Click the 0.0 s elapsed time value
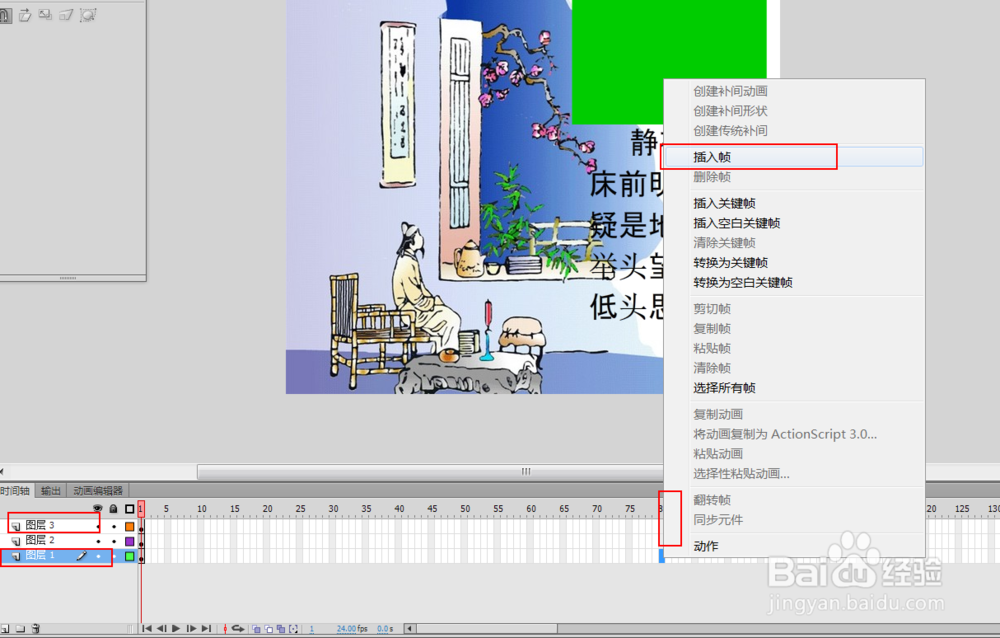1000x638 pixels. pyautogui.click(x=385, y=629)
